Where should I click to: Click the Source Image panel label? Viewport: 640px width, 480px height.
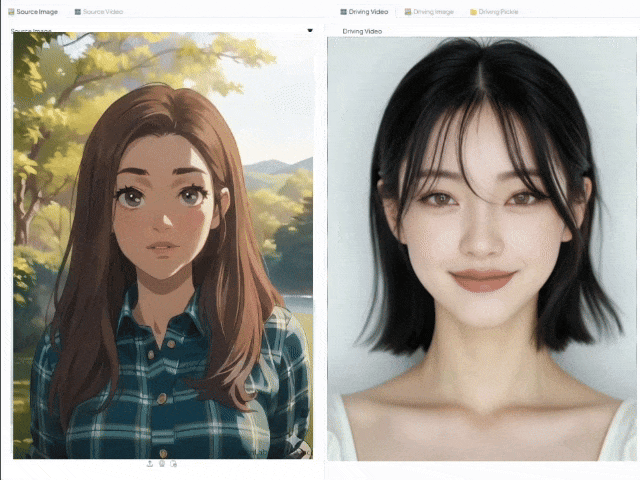click(30, 31)
